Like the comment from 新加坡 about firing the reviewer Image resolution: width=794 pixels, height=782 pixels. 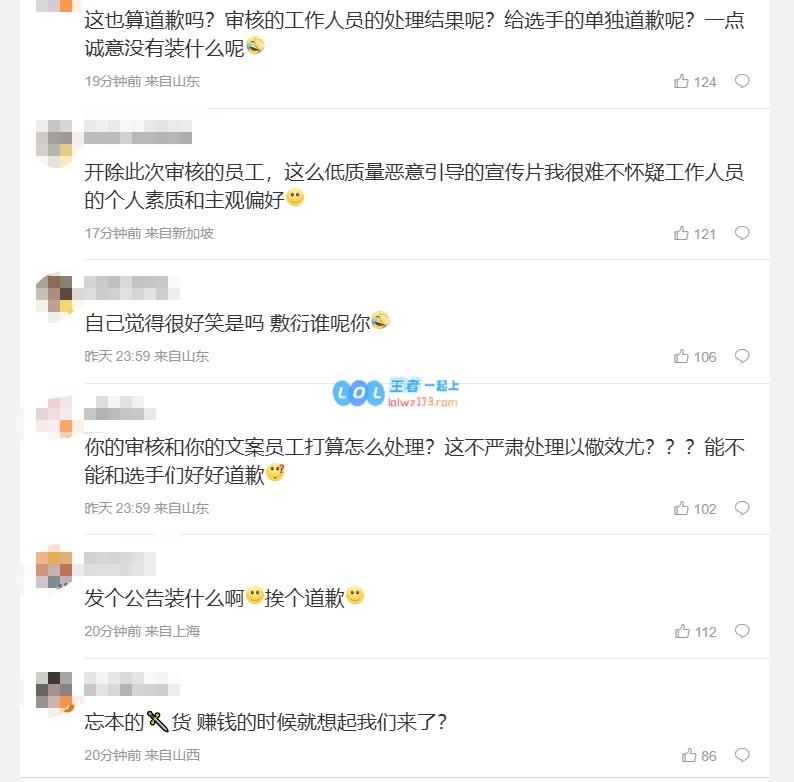[682, 234]
